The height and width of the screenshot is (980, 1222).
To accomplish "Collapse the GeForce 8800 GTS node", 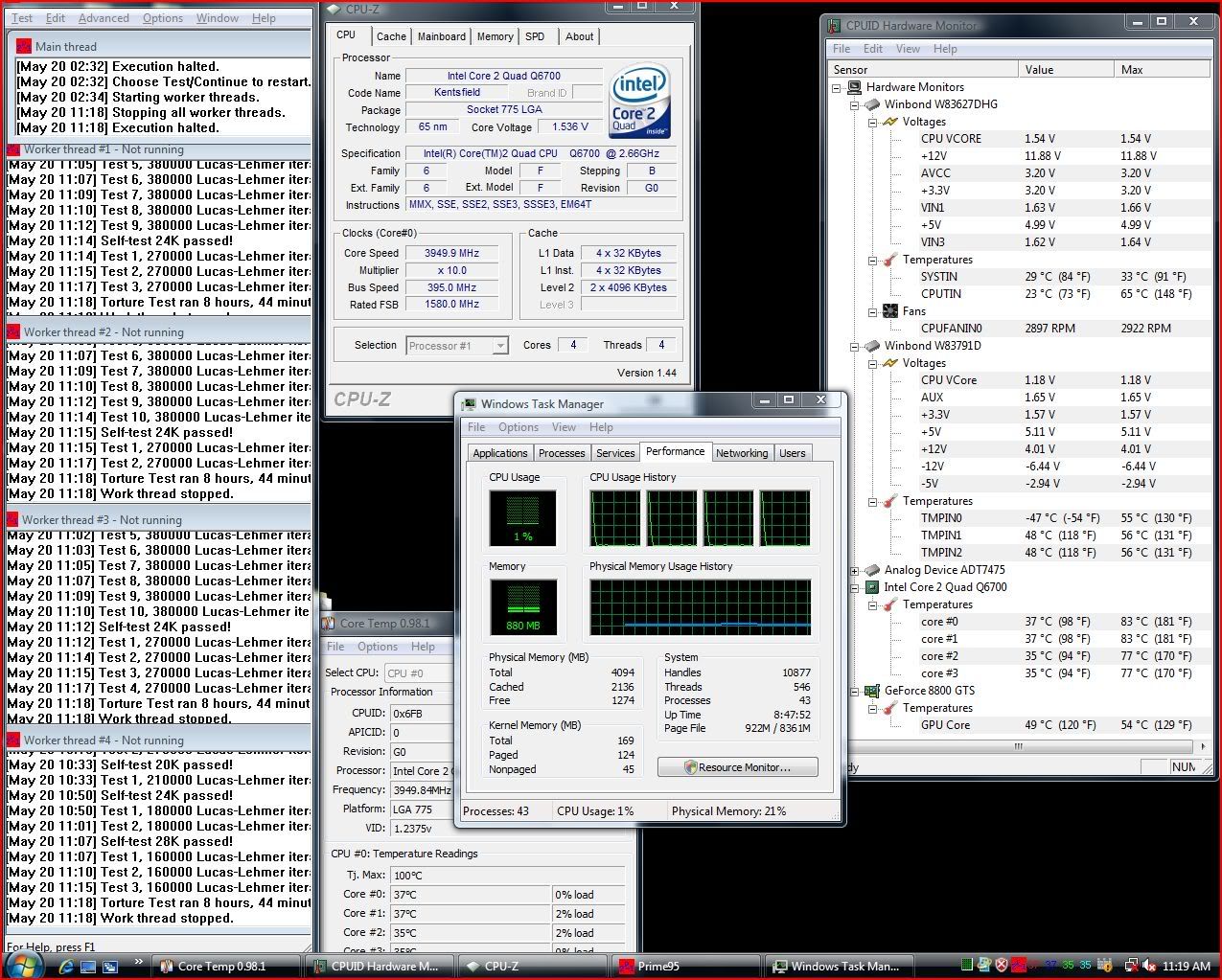I will [854, 691].
